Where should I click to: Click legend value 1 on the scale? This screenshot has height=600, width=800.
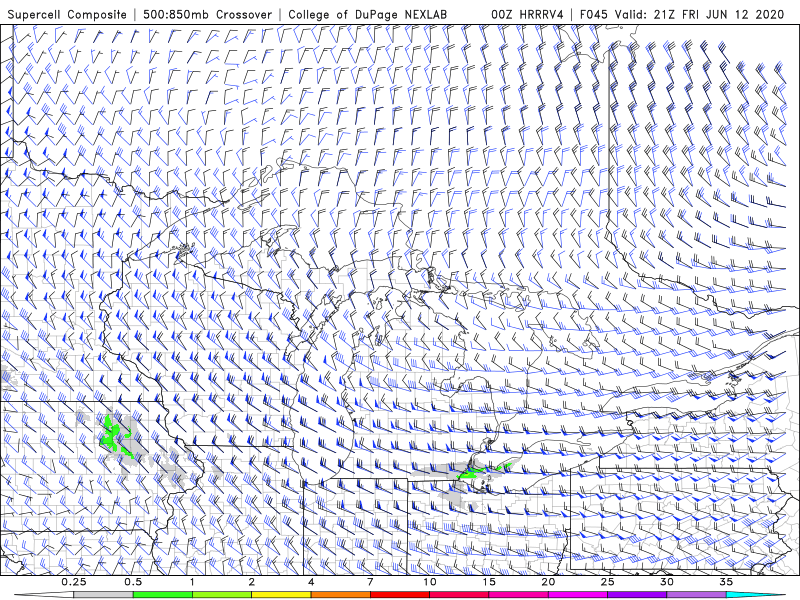click(192, 582)
